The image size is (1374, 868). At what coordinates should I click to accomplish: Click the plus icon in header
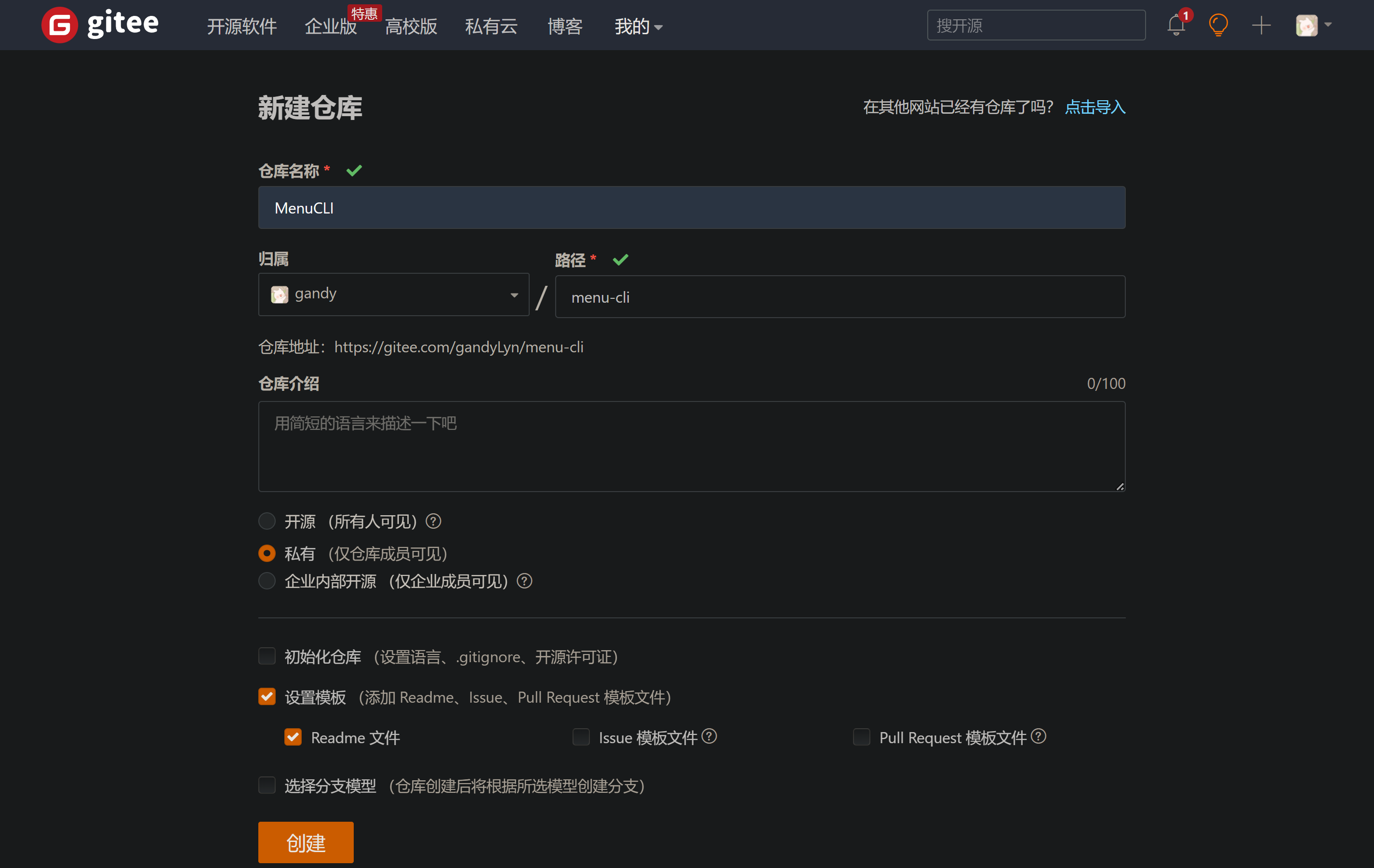[x=1261, y=26]
